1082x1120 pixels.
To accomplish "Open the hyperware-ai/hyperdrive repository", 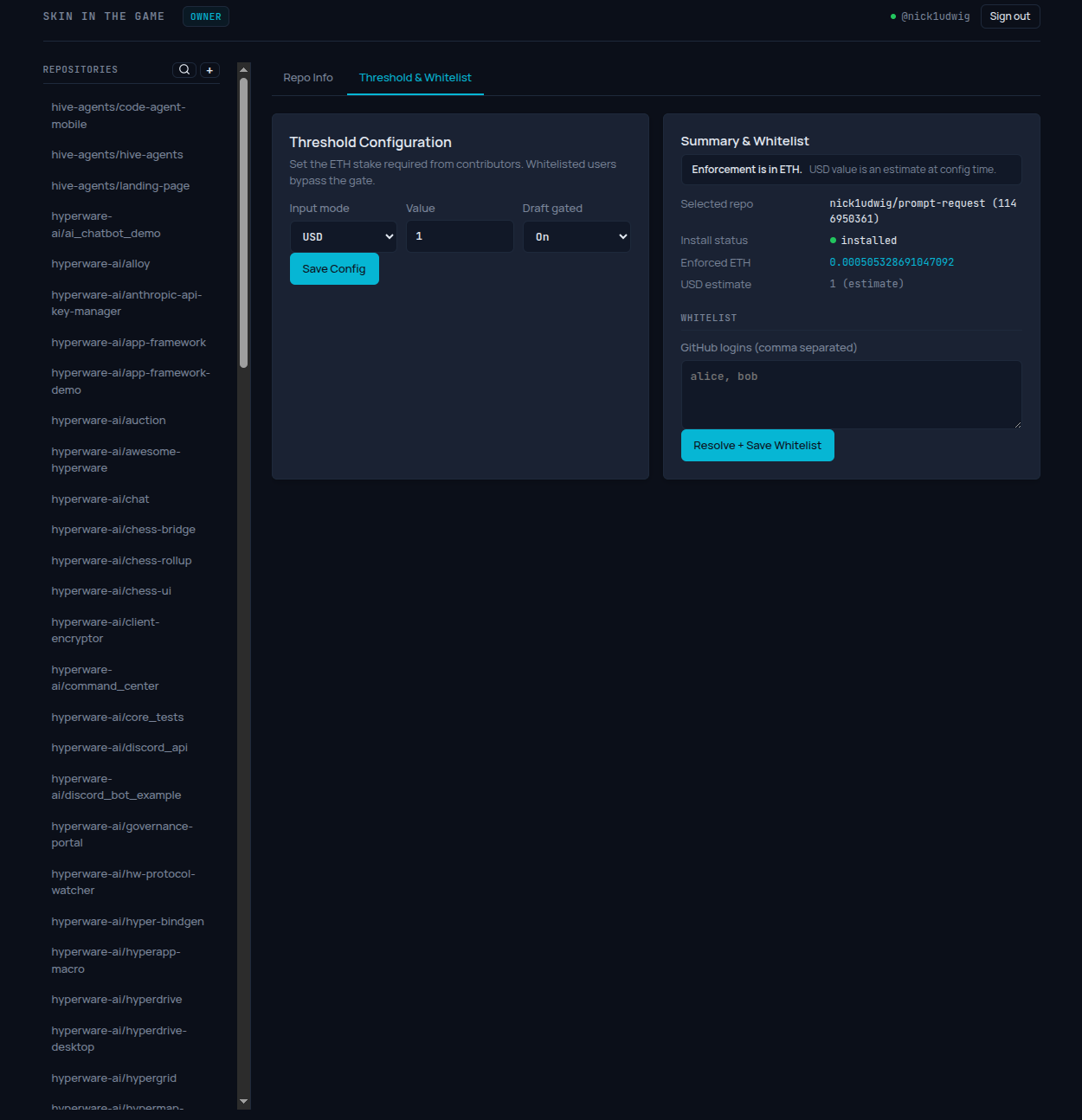I will (117, 1000).
